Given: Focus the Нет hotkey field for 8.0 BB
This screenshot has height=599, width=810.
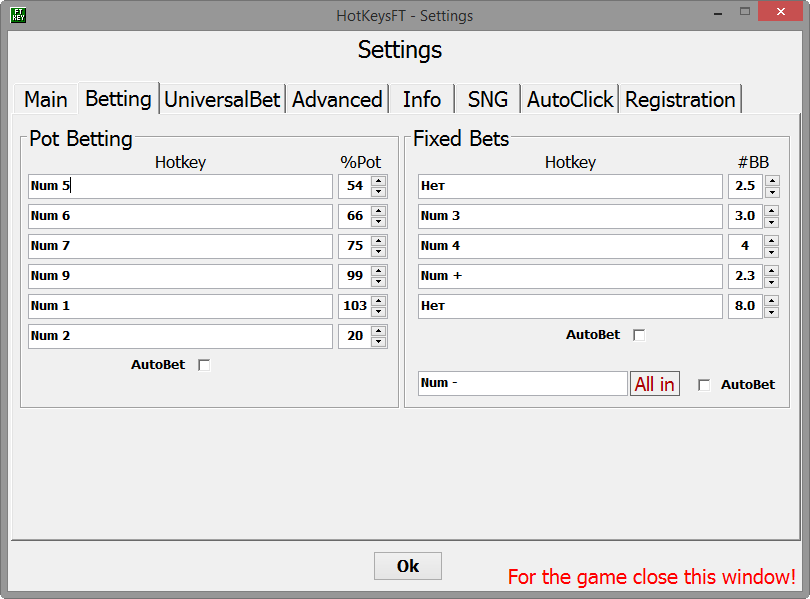Looking at the screenshot, I should 570,306.
